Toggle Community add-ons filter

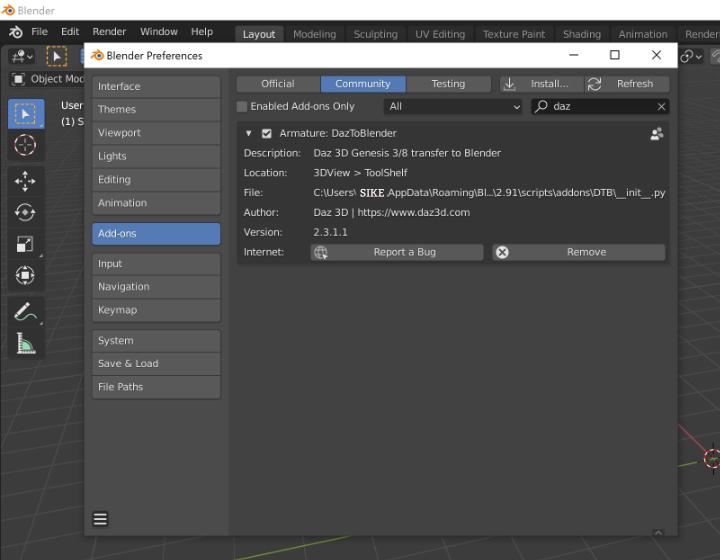(x=363, y=84)
